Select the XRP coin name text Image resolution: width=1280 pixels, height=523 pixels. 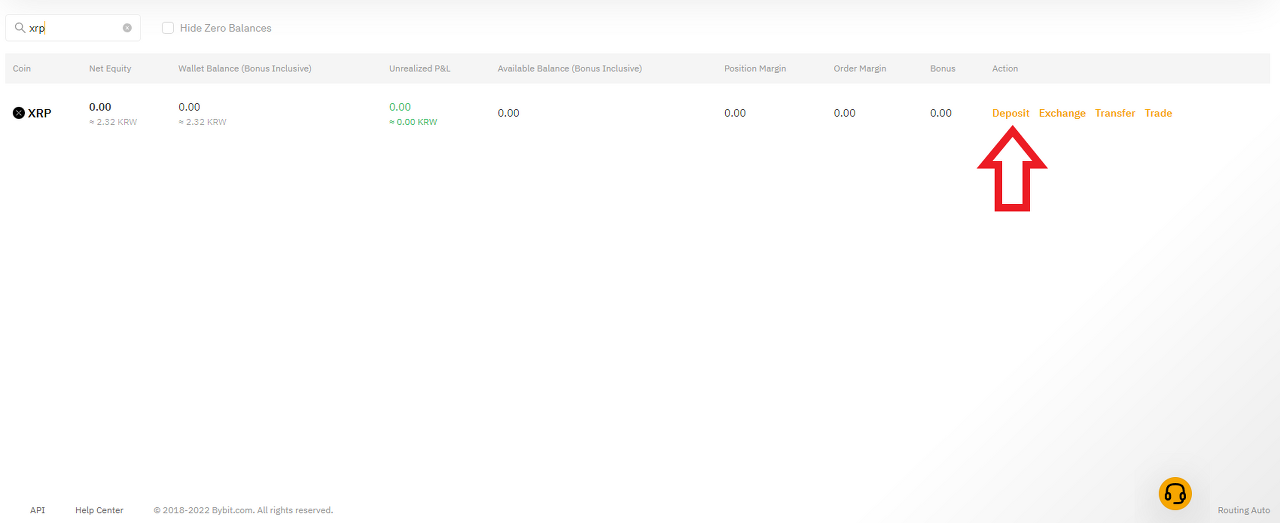point(40,113)
